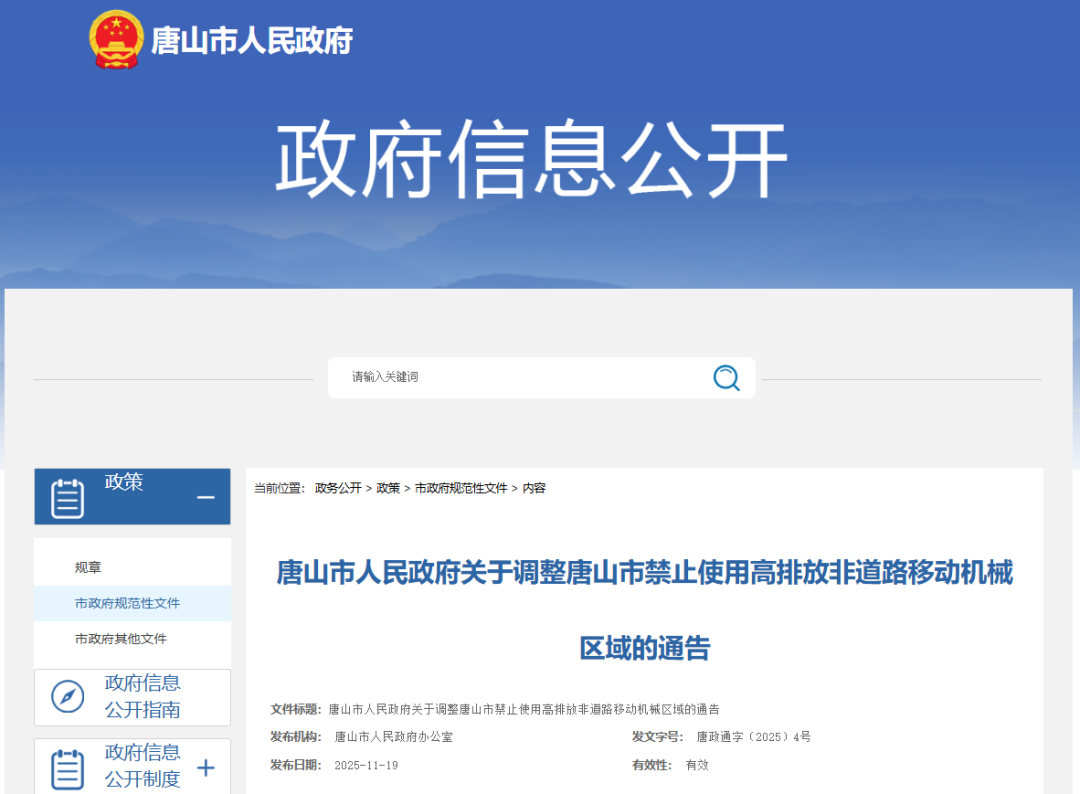Click the article title heading

pyautogui.click(x=644, y=573)
